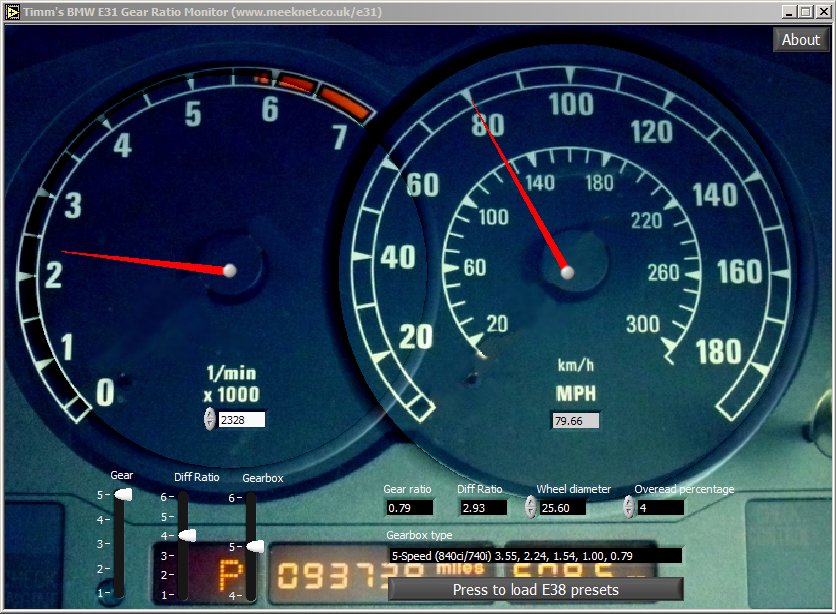Click the Gear slider label
836x614 pixels.
122,475
